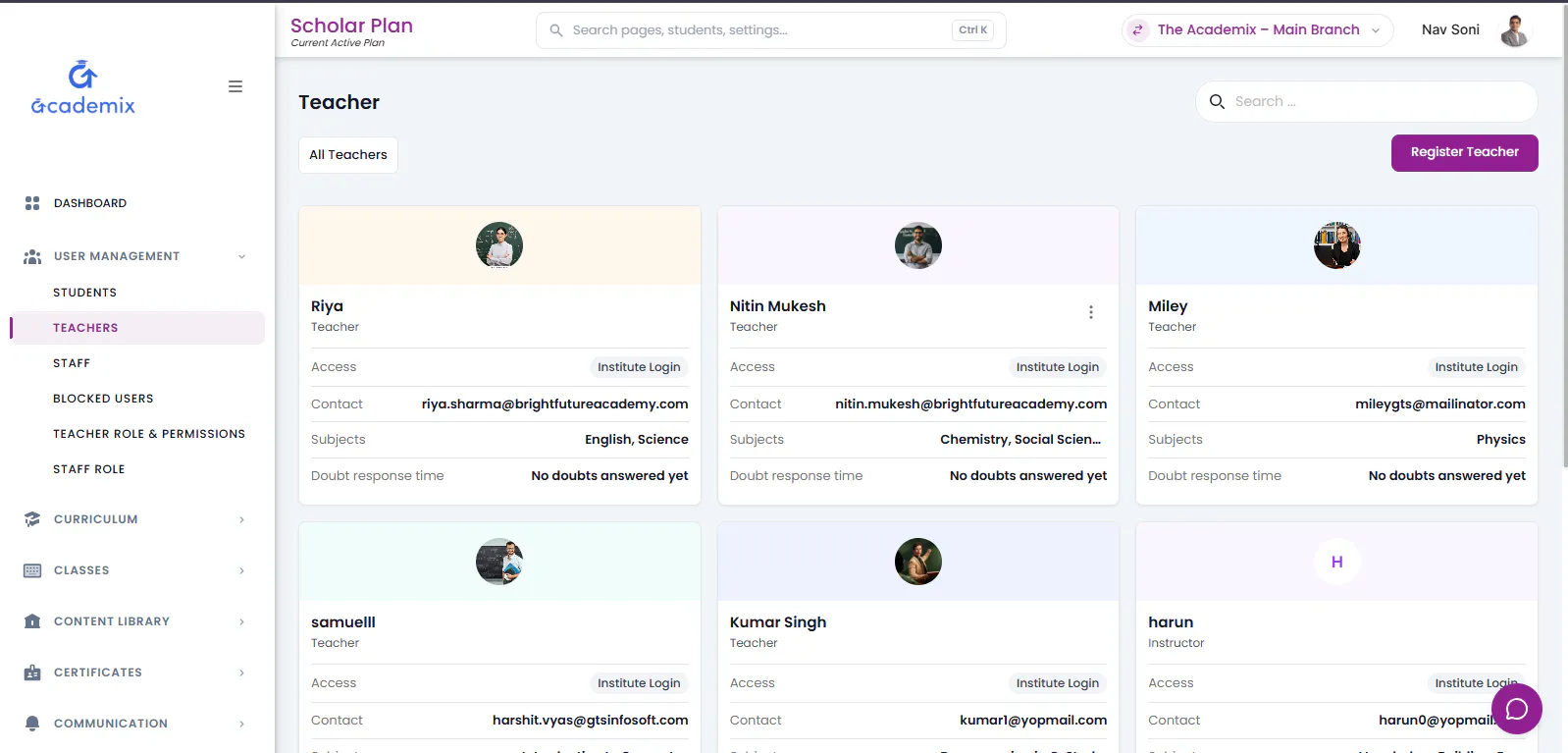Click Miley's profile photo
This screenshot has width=1568, height=753.
coord(1336,245)
